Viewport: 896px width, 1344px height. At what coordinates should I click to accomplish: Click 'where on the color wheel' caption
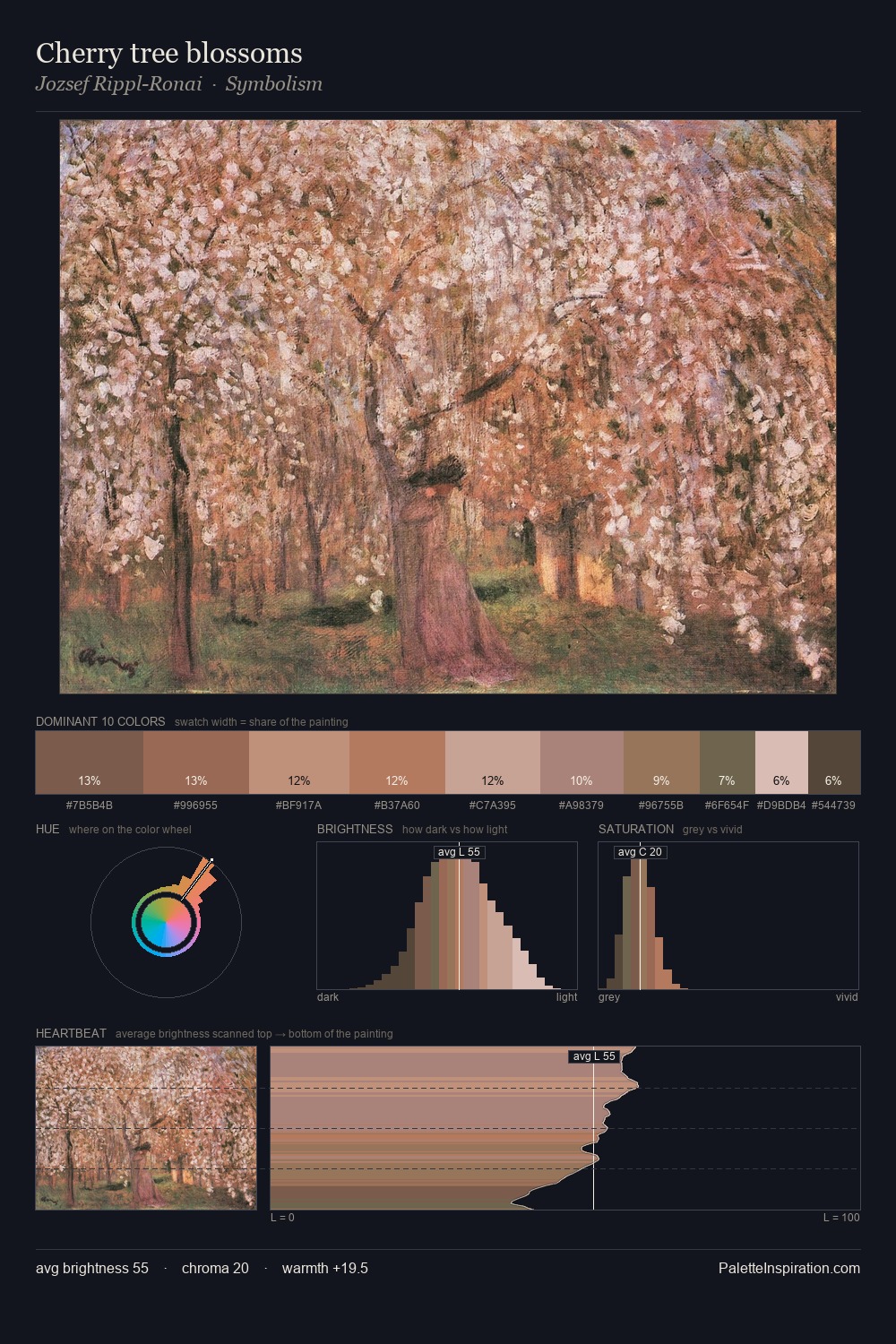(x=130, y=830)
